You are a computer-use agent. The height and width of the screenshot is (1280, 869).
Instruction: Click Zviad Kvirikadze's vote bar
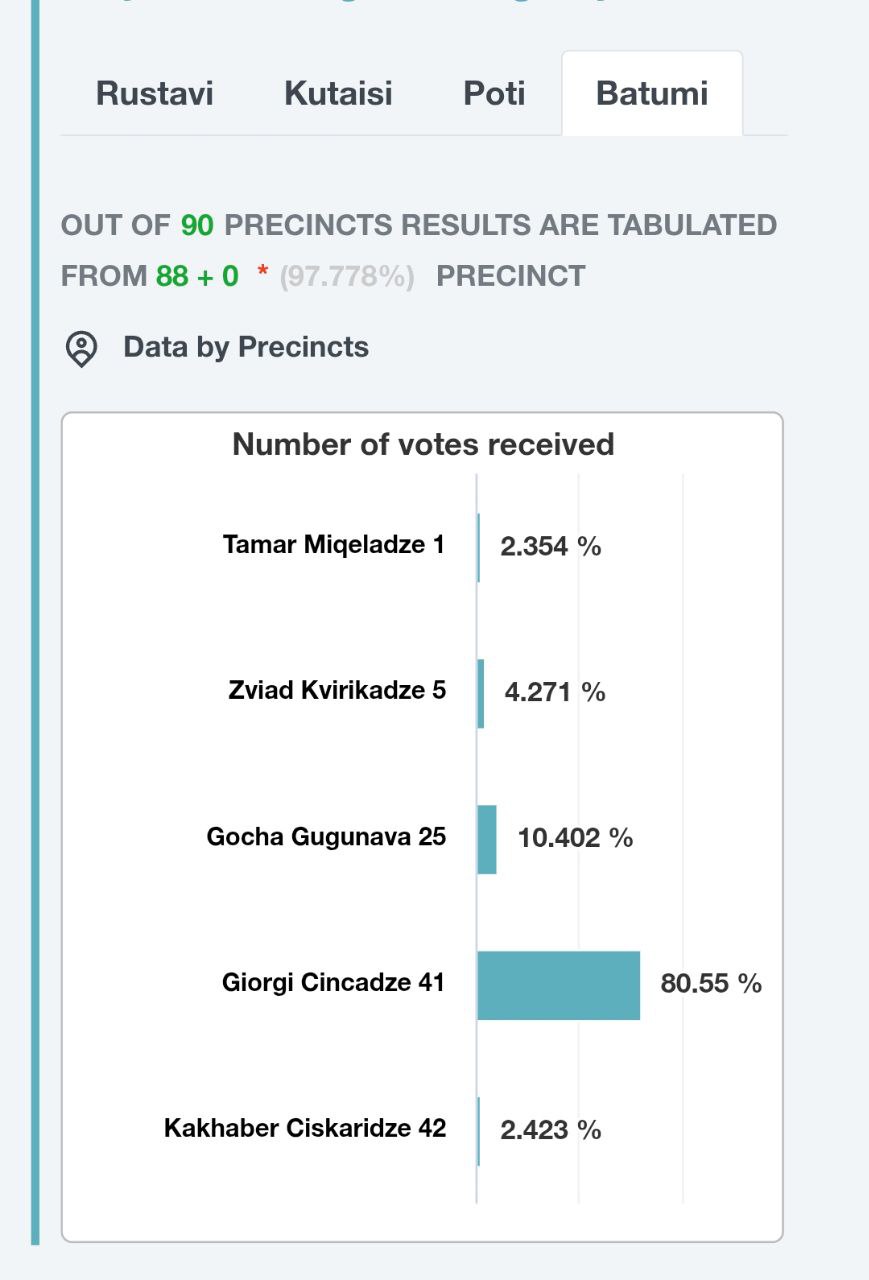pyautogui.click(x=481, y=693)
